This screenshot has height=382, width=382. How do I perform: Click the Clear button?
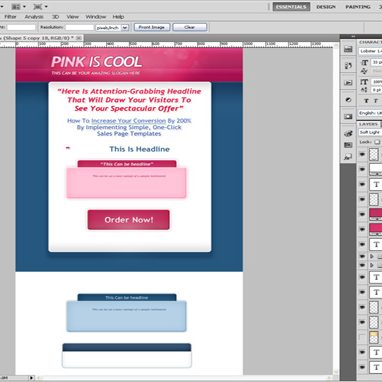pos(190,27)
